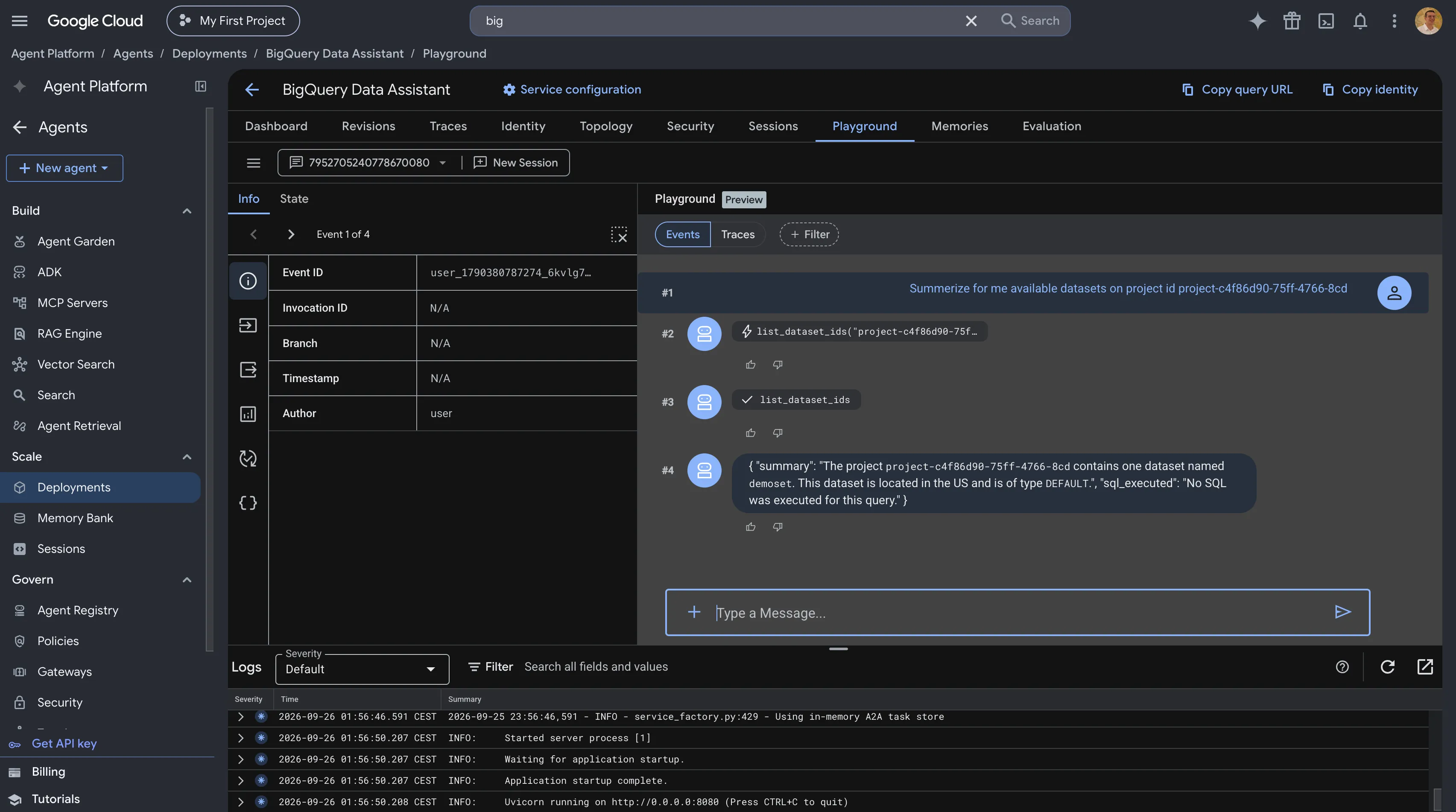Viewport: 1456px width, 812px height.
Task: Open the Topology tab
Action: click(606, 126)
